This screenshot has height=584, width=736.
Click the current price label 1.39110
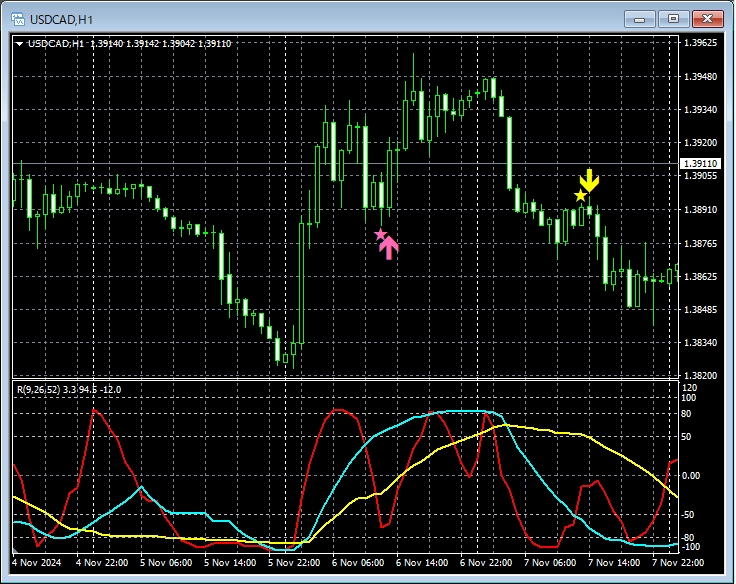click(698, 163)
